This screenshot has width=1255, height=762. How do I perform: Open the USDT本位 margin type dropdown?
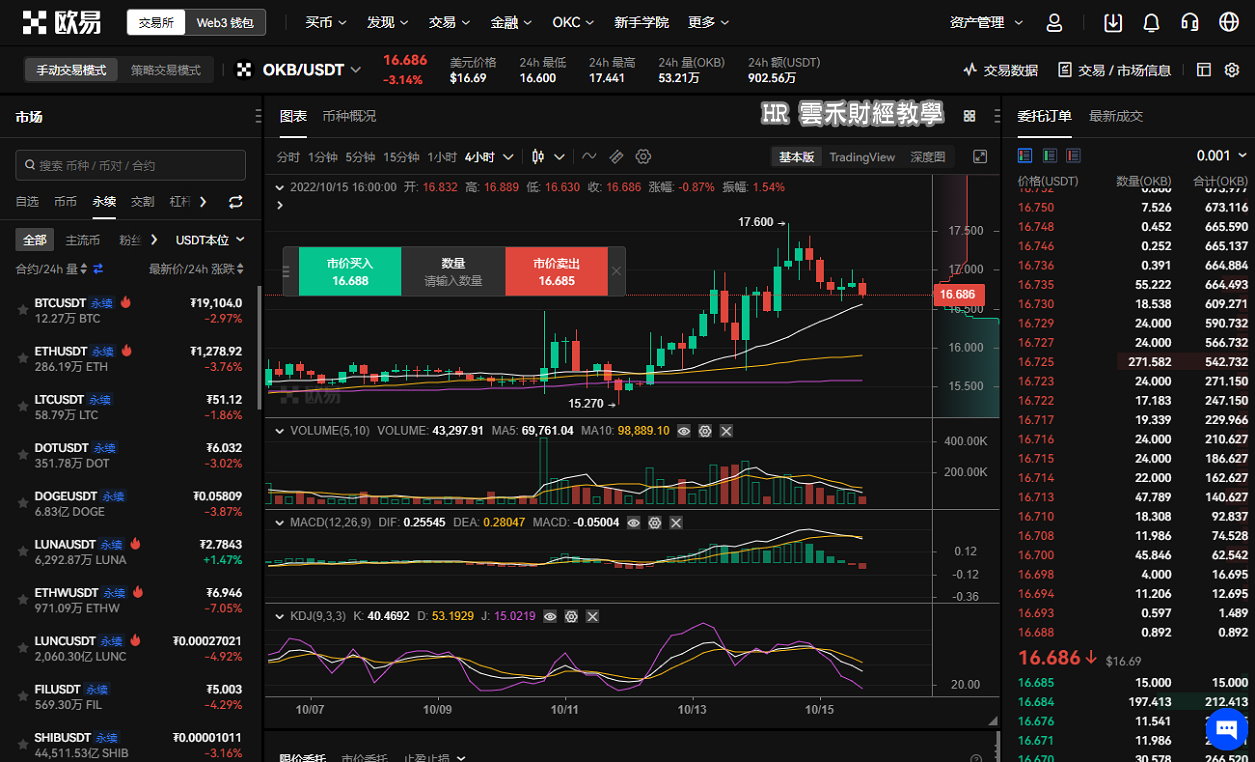(210, 240)
